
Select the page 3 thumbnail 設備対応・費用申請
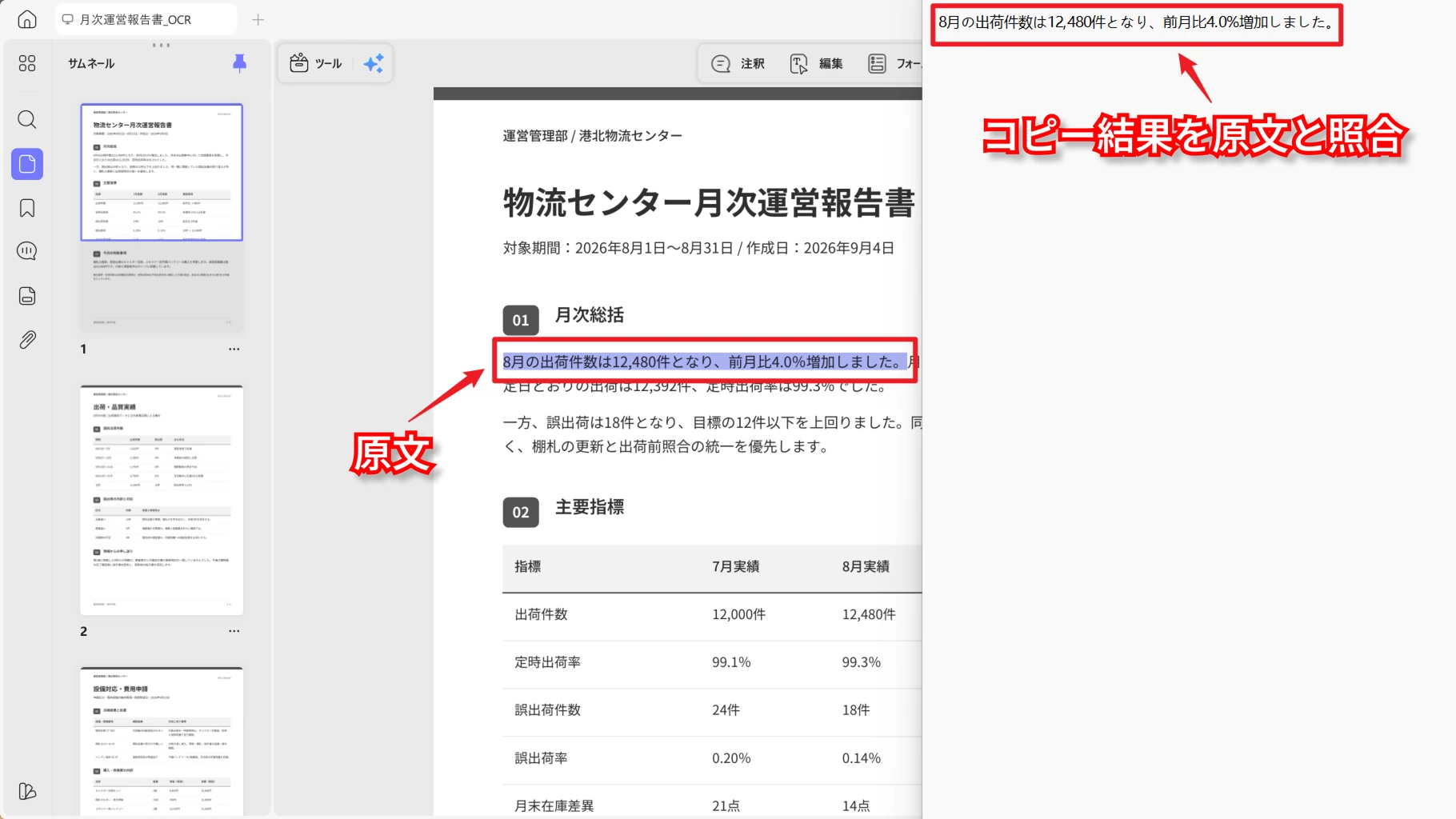pyautogui.click(x=162, y=741)
